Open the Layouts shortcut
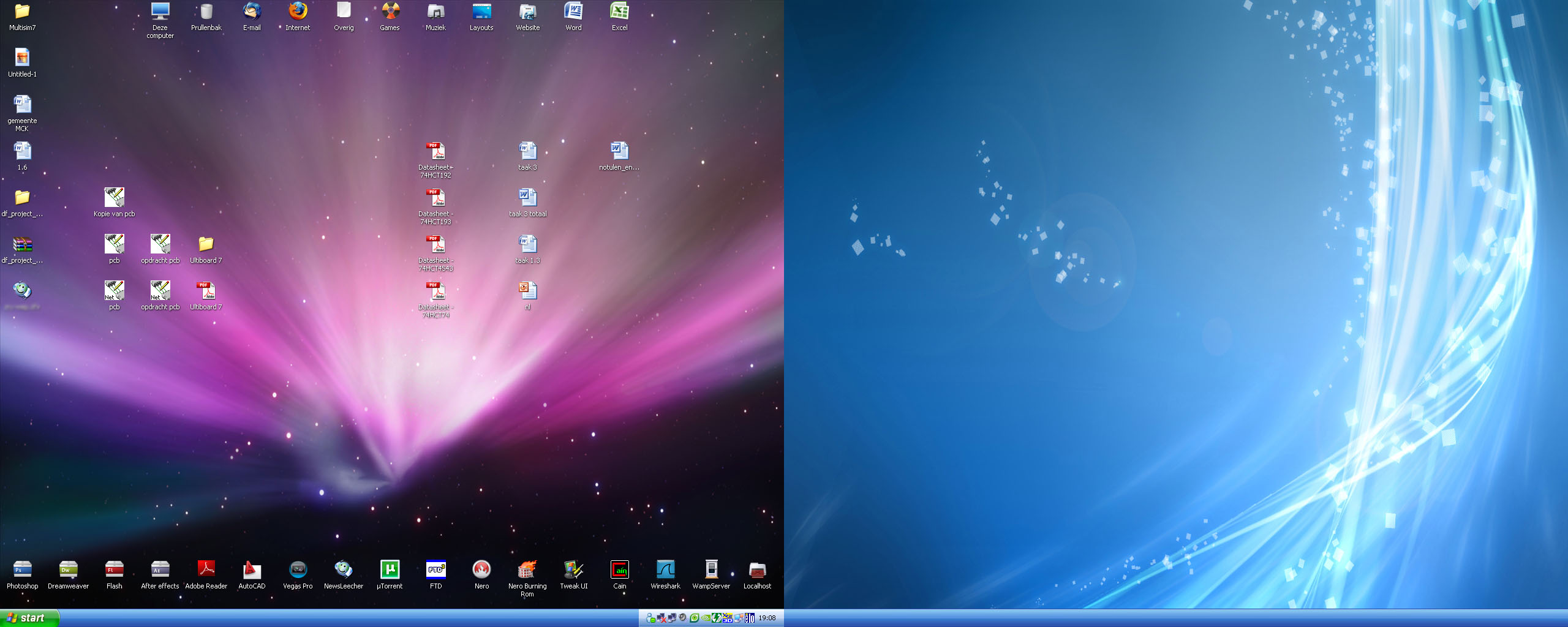Screen dimensions: 1568x627 coord(481,17)
